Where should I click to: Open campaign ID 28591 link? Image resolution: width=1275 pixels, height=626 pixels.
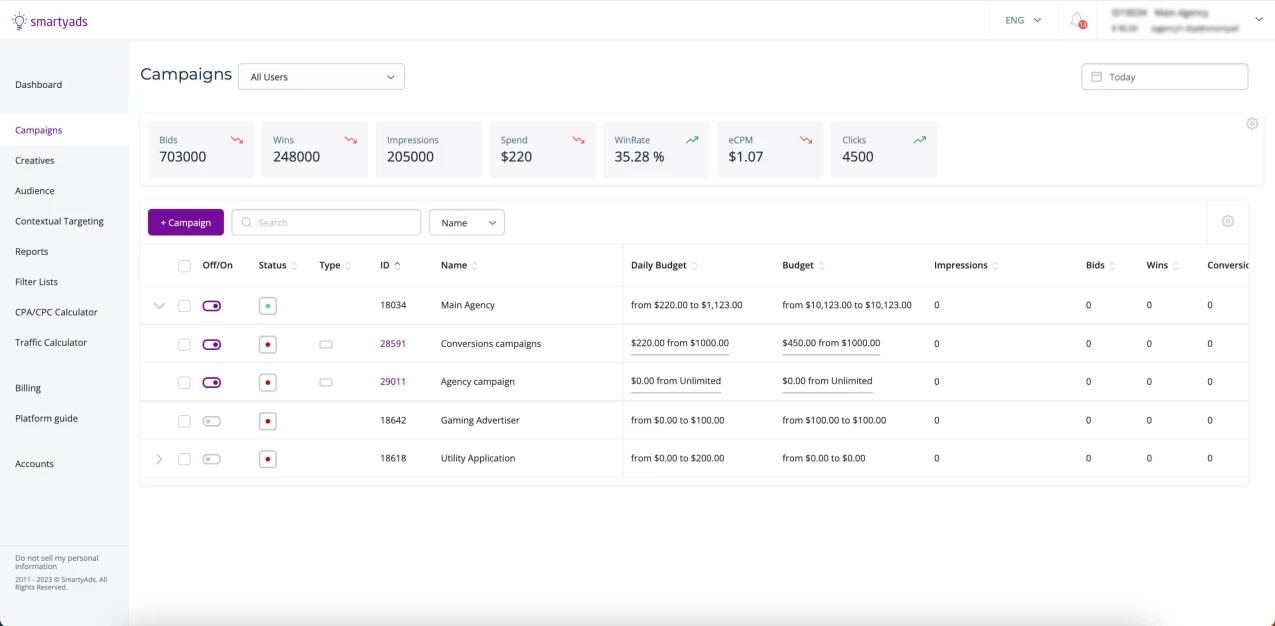[x=393, y=344]
